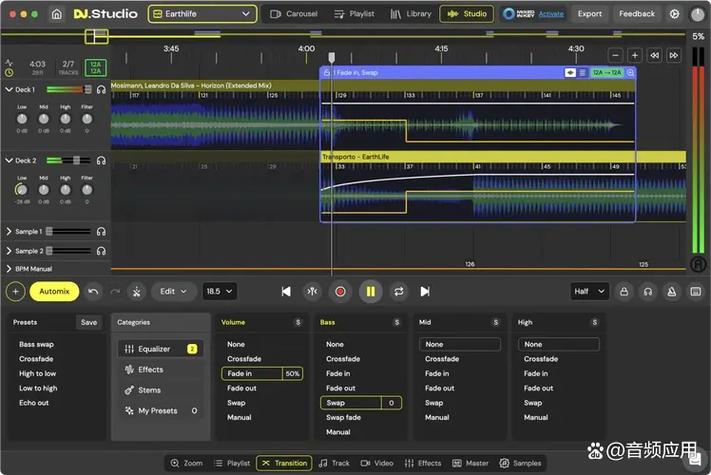This screenshot has height=475, width=711.
Task: Pause playback
Action: pos(370,291)
